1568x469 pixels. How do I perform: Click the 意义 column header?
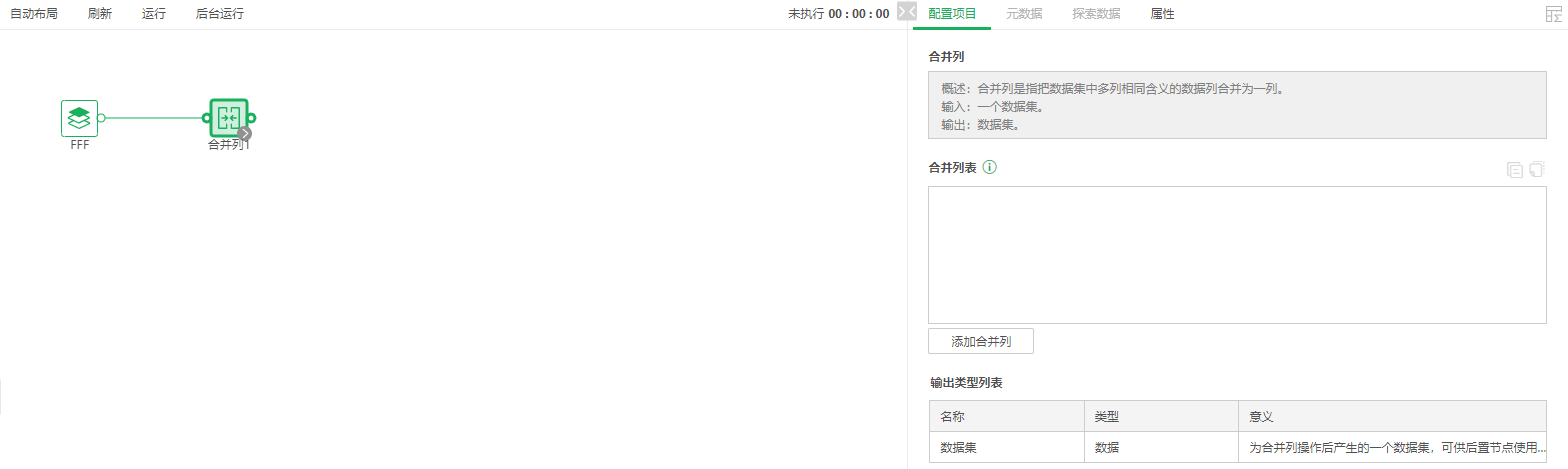1392,416
